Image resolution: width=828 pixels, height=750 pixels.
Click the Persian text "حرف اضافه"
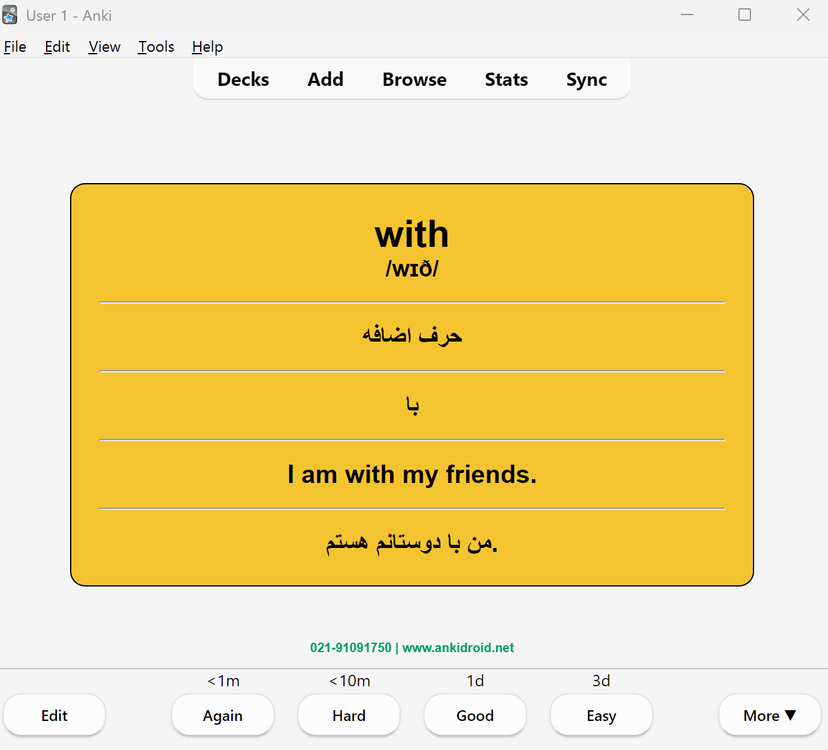(412, 335)
